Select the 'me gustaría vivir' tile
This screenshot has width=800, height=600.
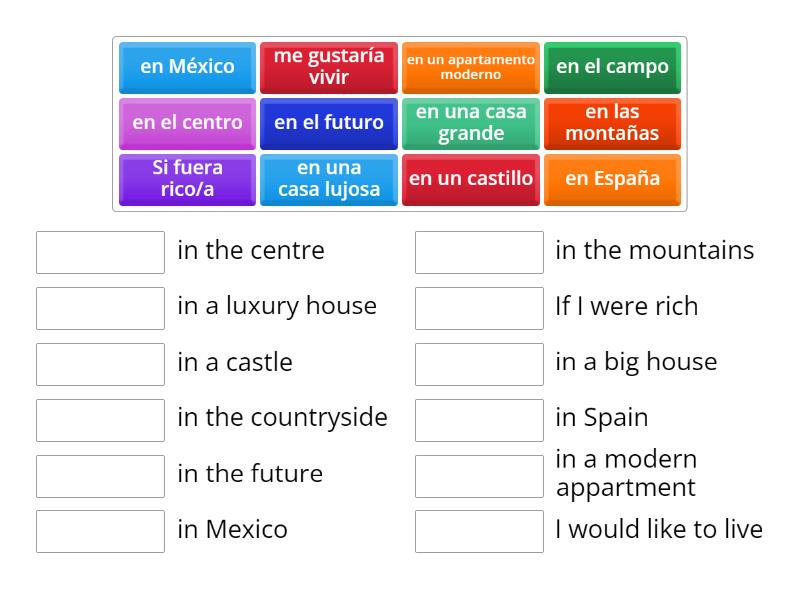pos(329,67)
